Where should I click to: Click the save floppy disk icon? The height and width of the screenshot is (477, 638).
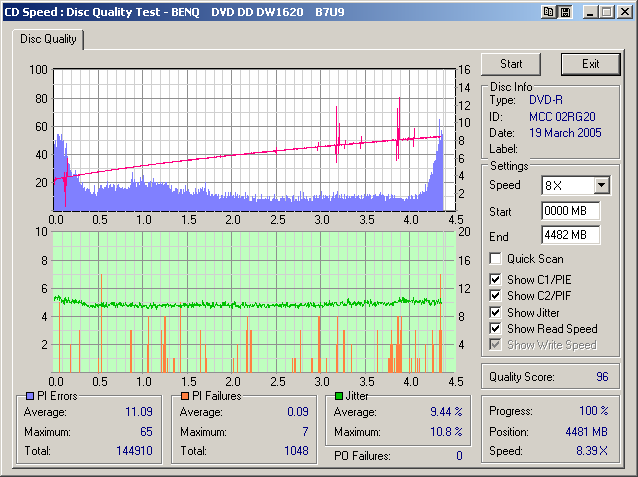click(564, 11)
